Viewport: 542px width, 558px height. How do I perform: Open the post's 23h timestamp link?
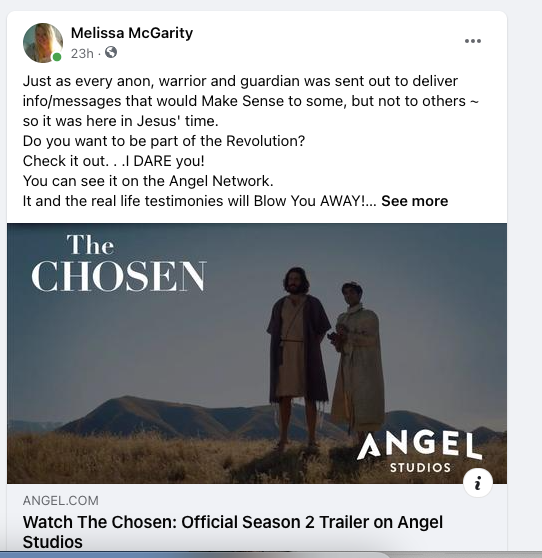point(82,54)
